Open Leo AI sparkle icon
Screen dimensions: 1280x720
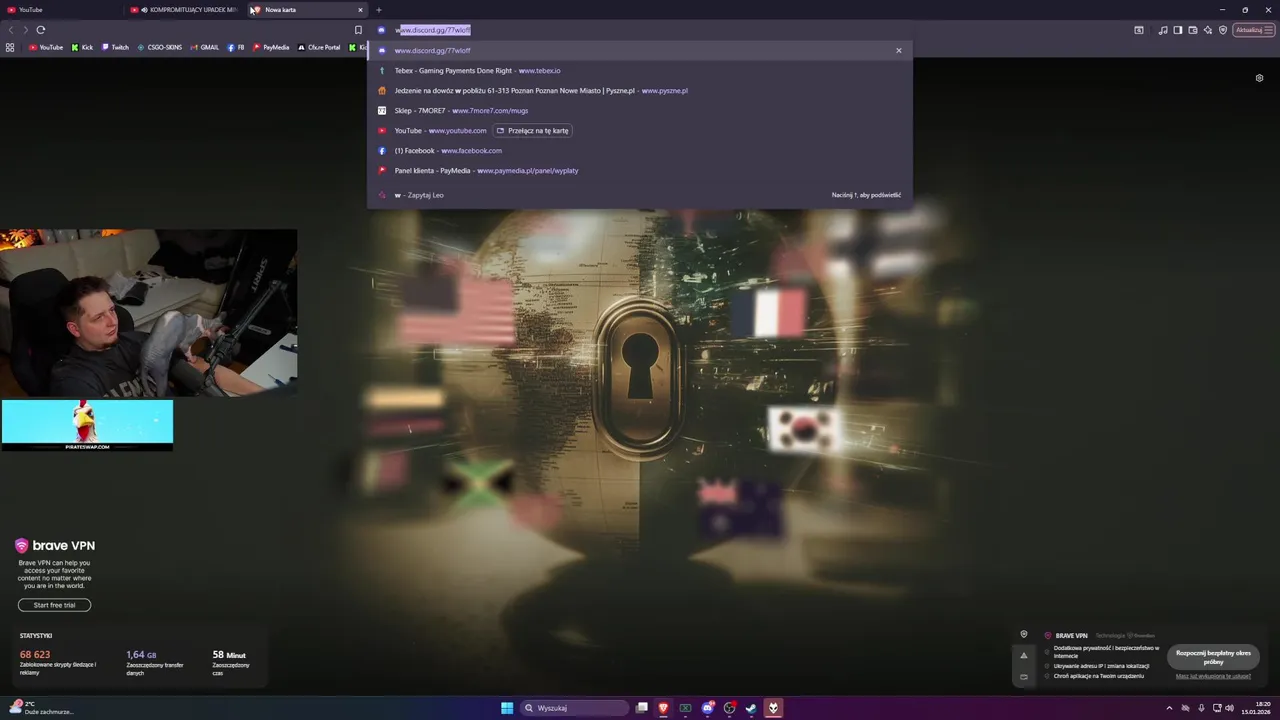click(x=1207, y=30)
